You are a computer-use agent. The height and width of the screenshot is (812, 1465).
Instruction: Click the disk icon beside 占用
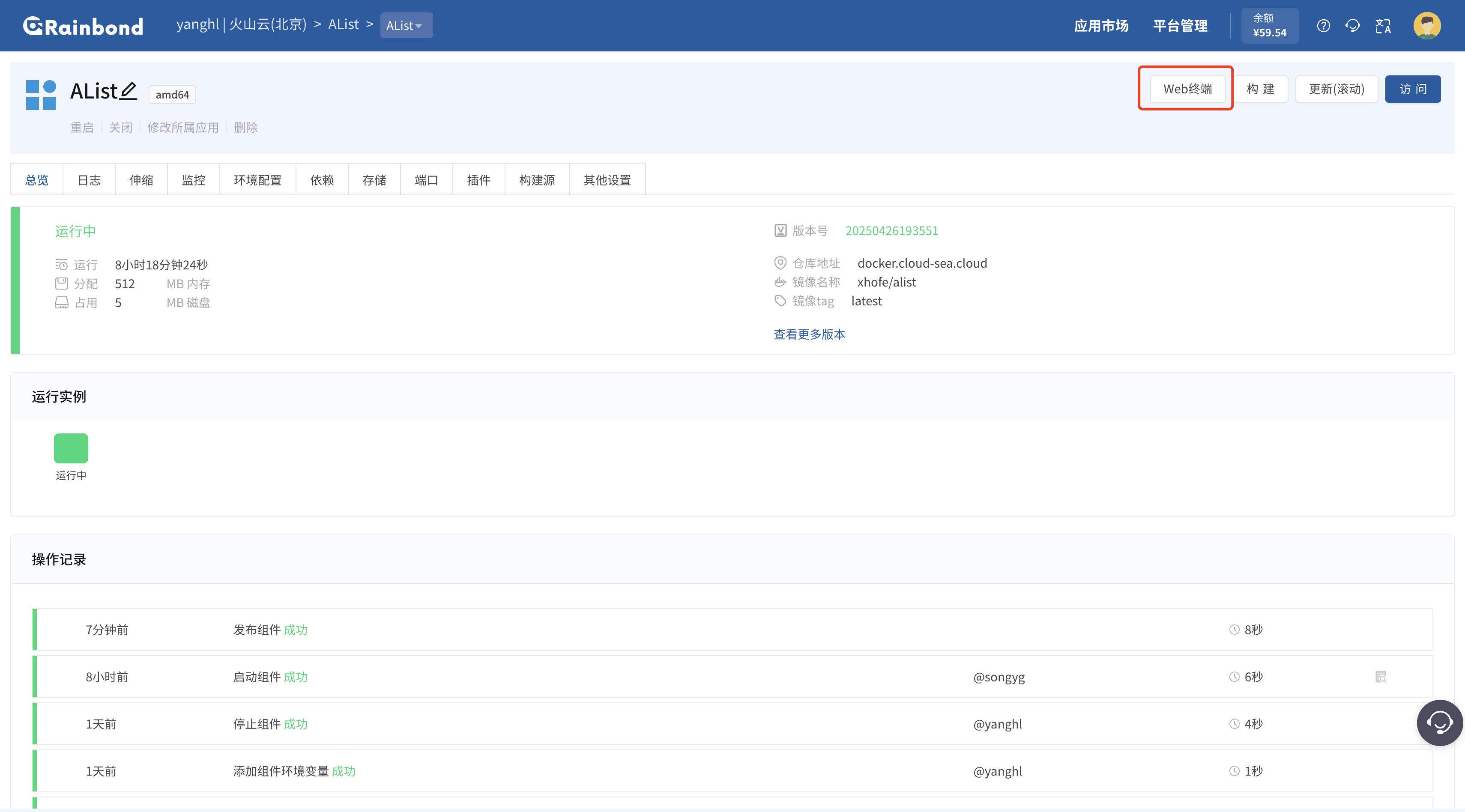61,302
